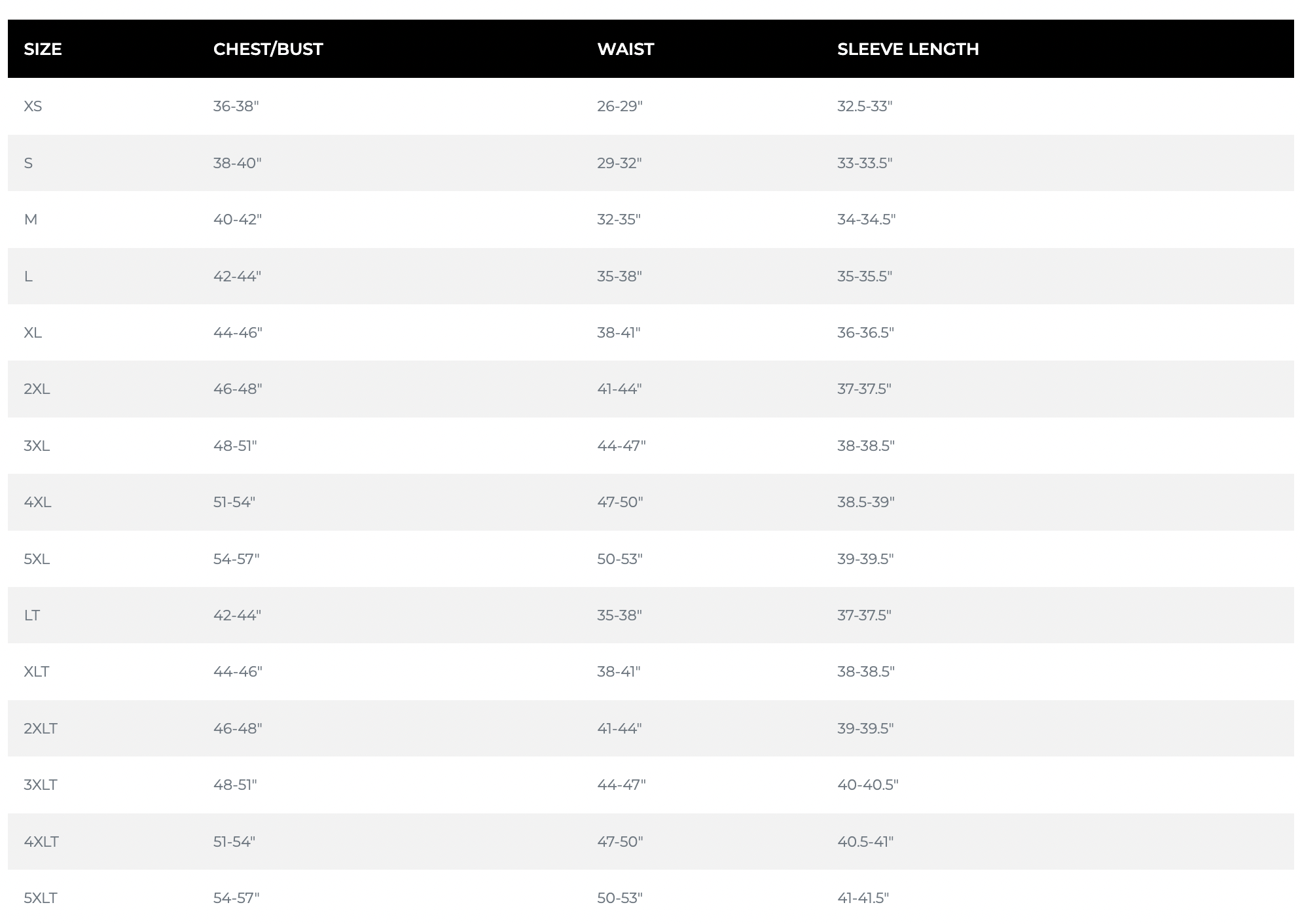Select the XS size label
The image size is (1300, 924).
point(33,106)
